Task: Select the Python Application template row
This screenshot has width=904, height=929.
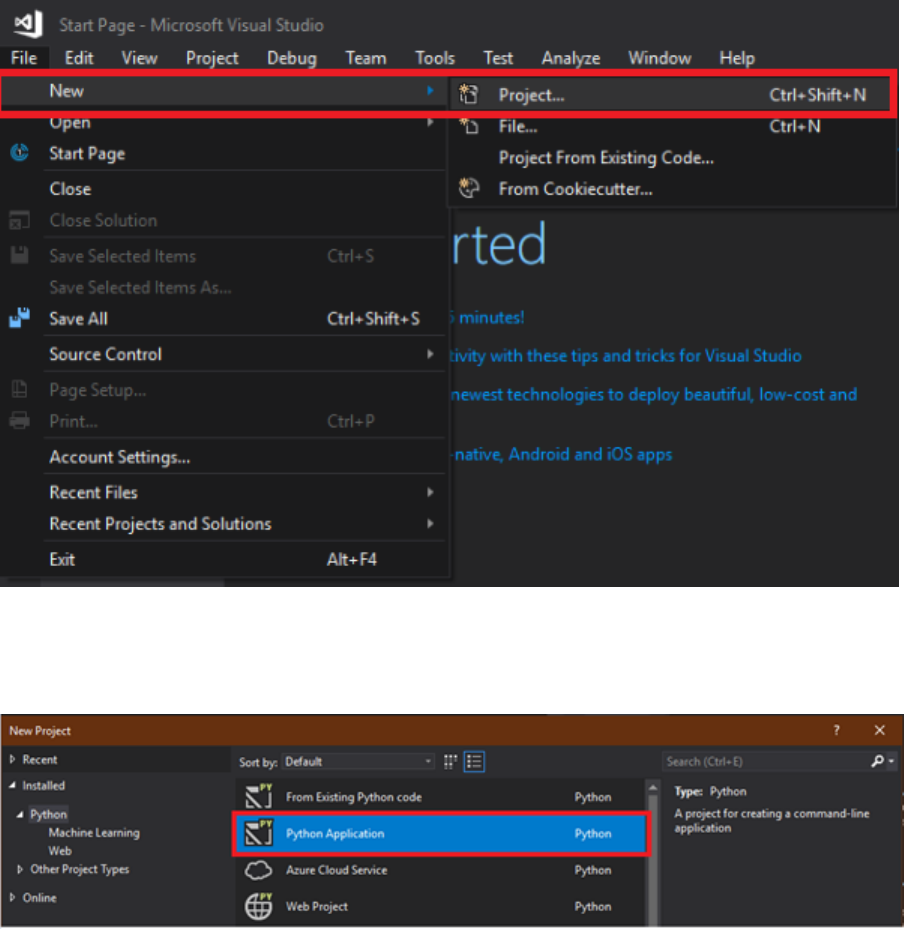Action: coord(441,834)
